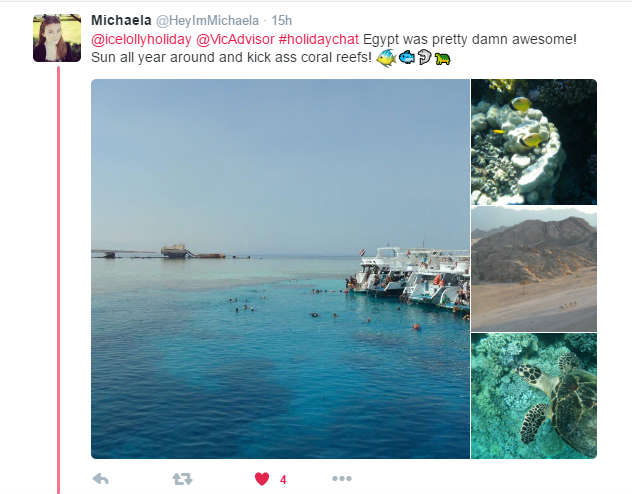Click the green turtle emoji
The image size is (632, 494).
click(443, 59)
